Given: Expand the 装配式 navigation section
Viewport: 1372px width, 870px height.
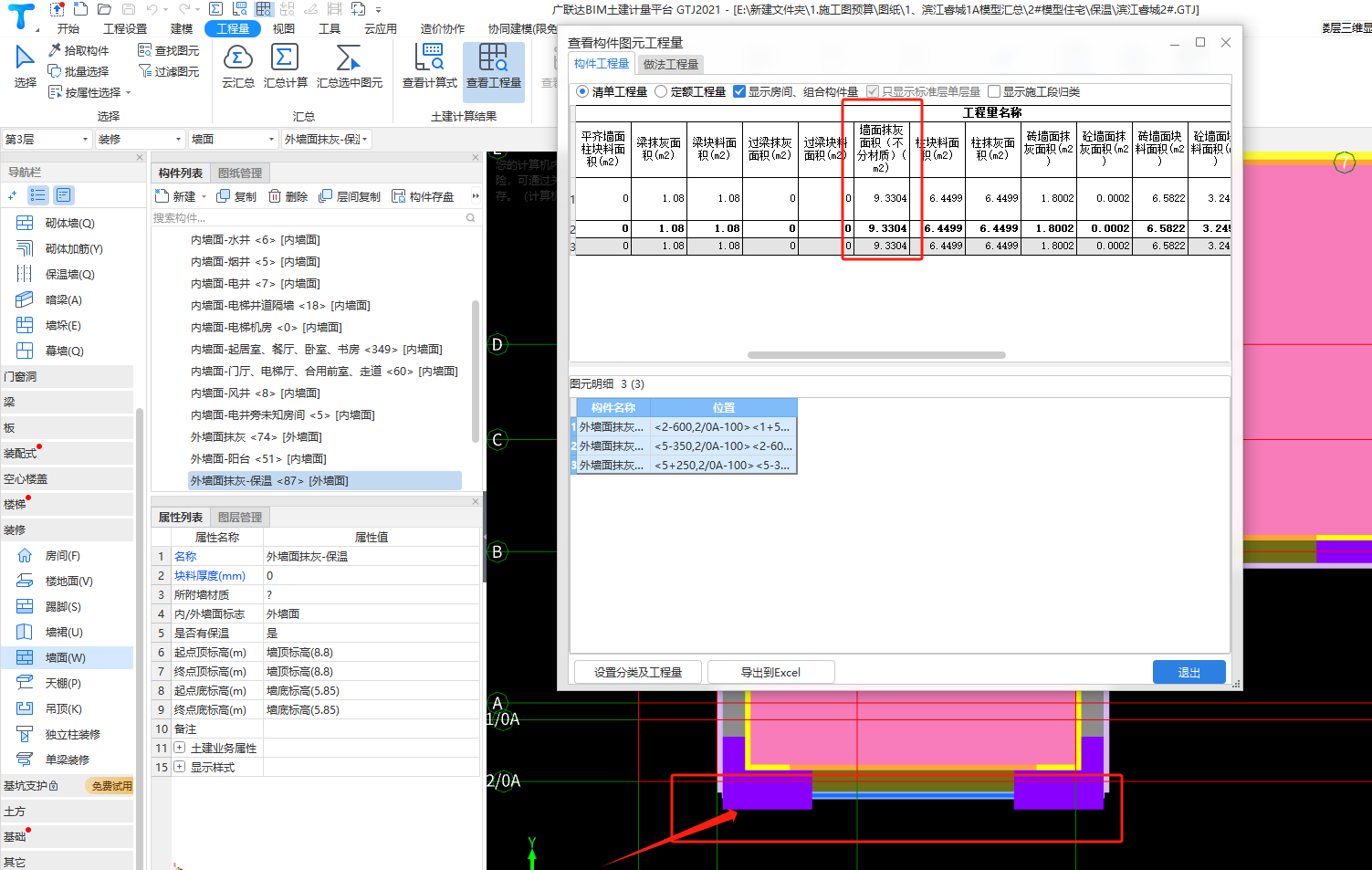Looking at the screenshot, I should coord(68,453).
